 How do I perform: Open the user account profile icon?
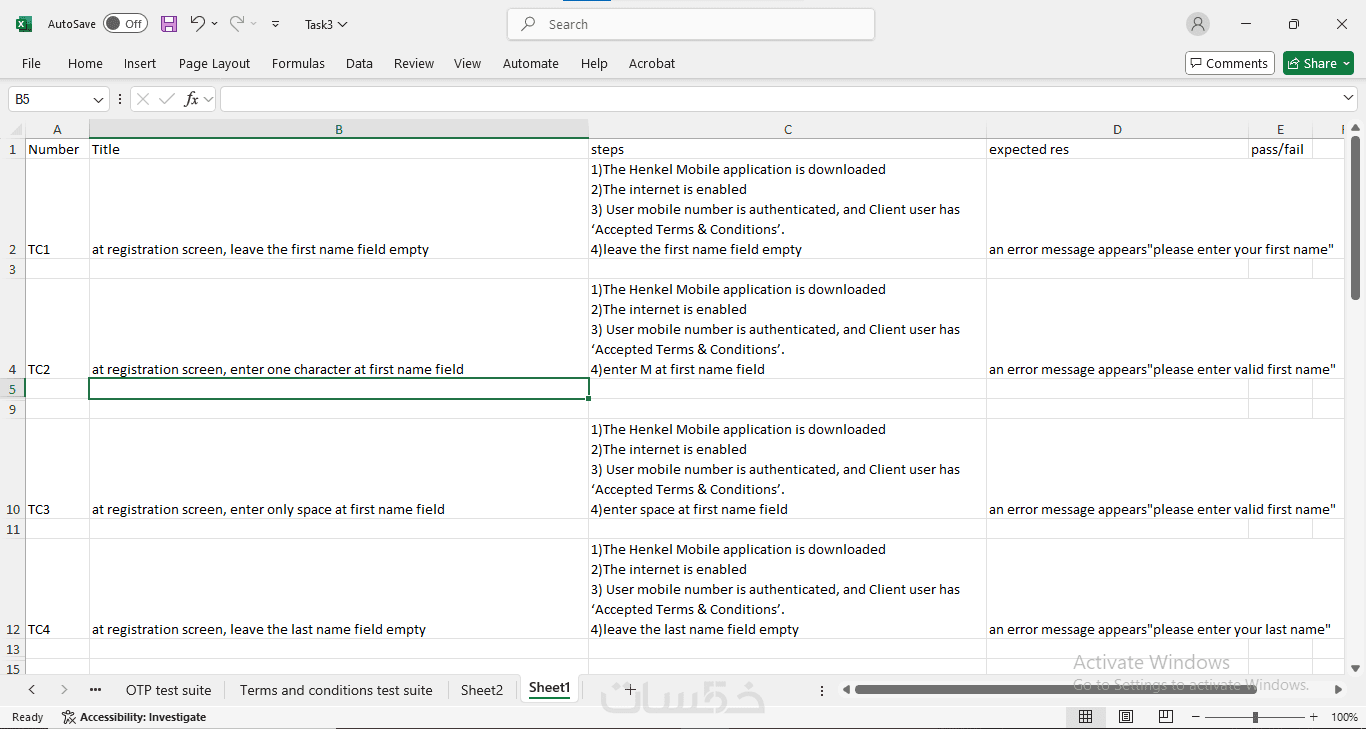(x=1197, y=24)
